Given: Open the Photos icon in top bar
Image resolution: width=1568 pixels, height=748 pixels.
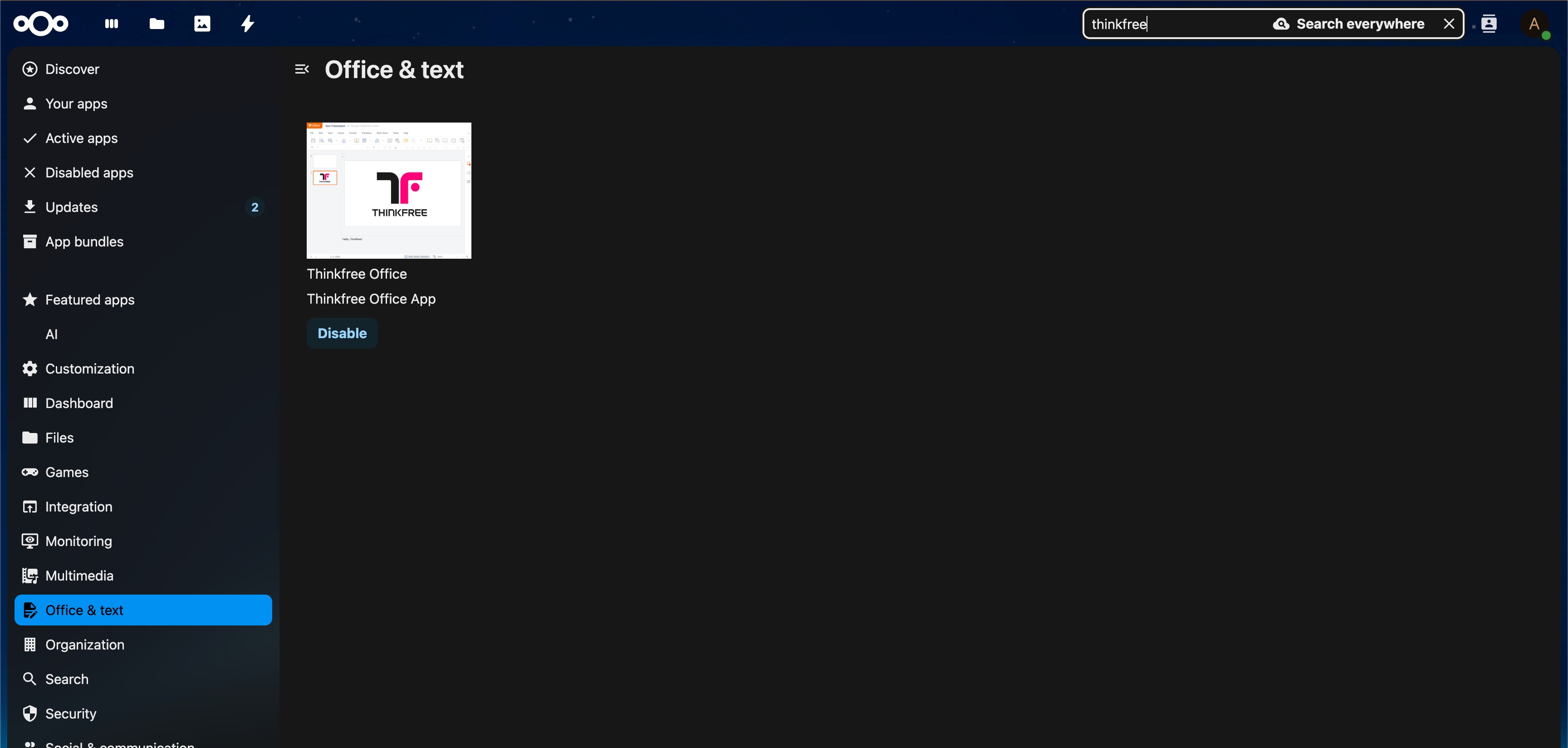Looking at the screenshot, I should (202, 24).
